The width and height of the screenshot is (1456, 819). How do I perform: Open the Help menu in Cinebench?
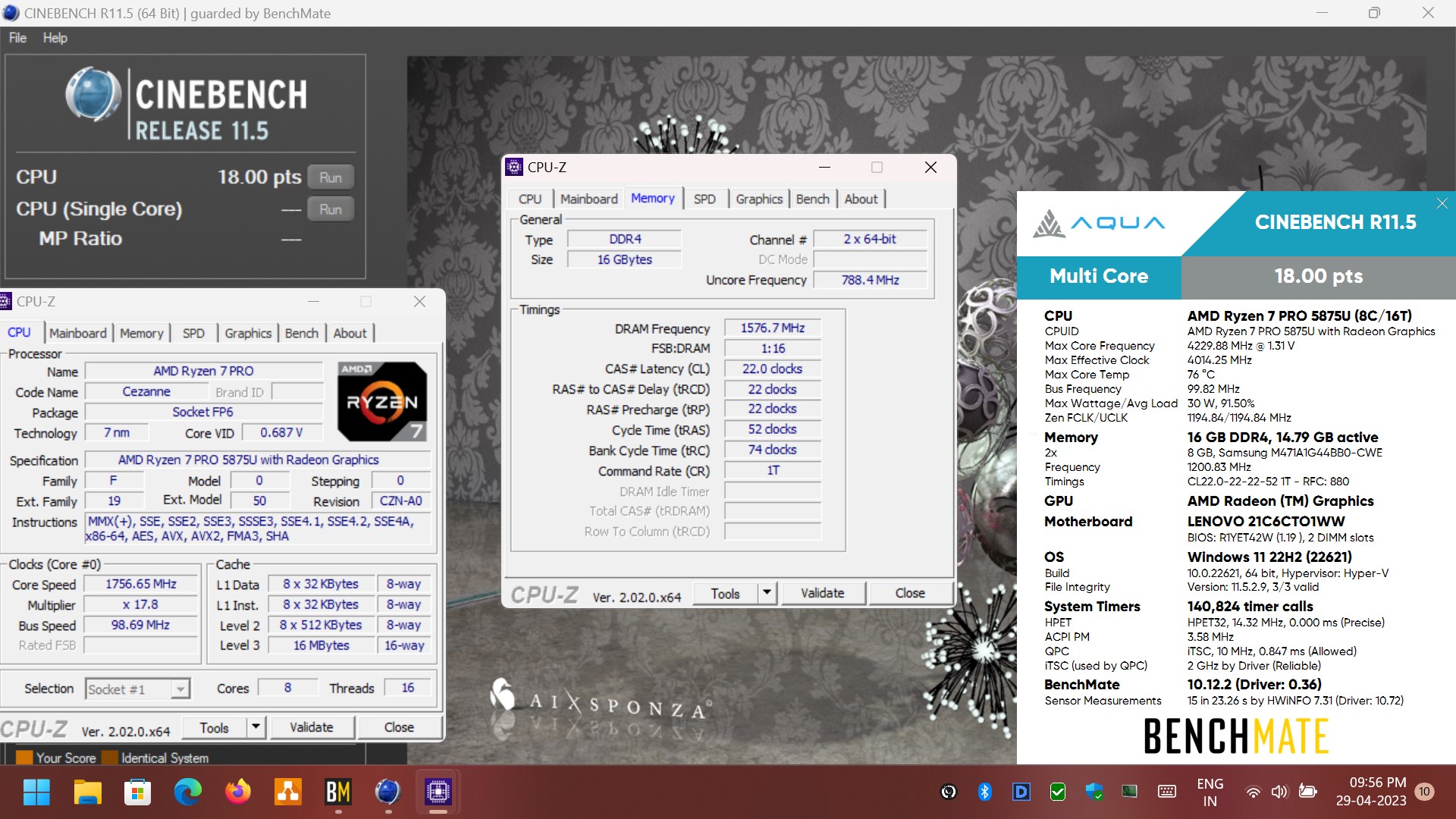tap(55, 38)
